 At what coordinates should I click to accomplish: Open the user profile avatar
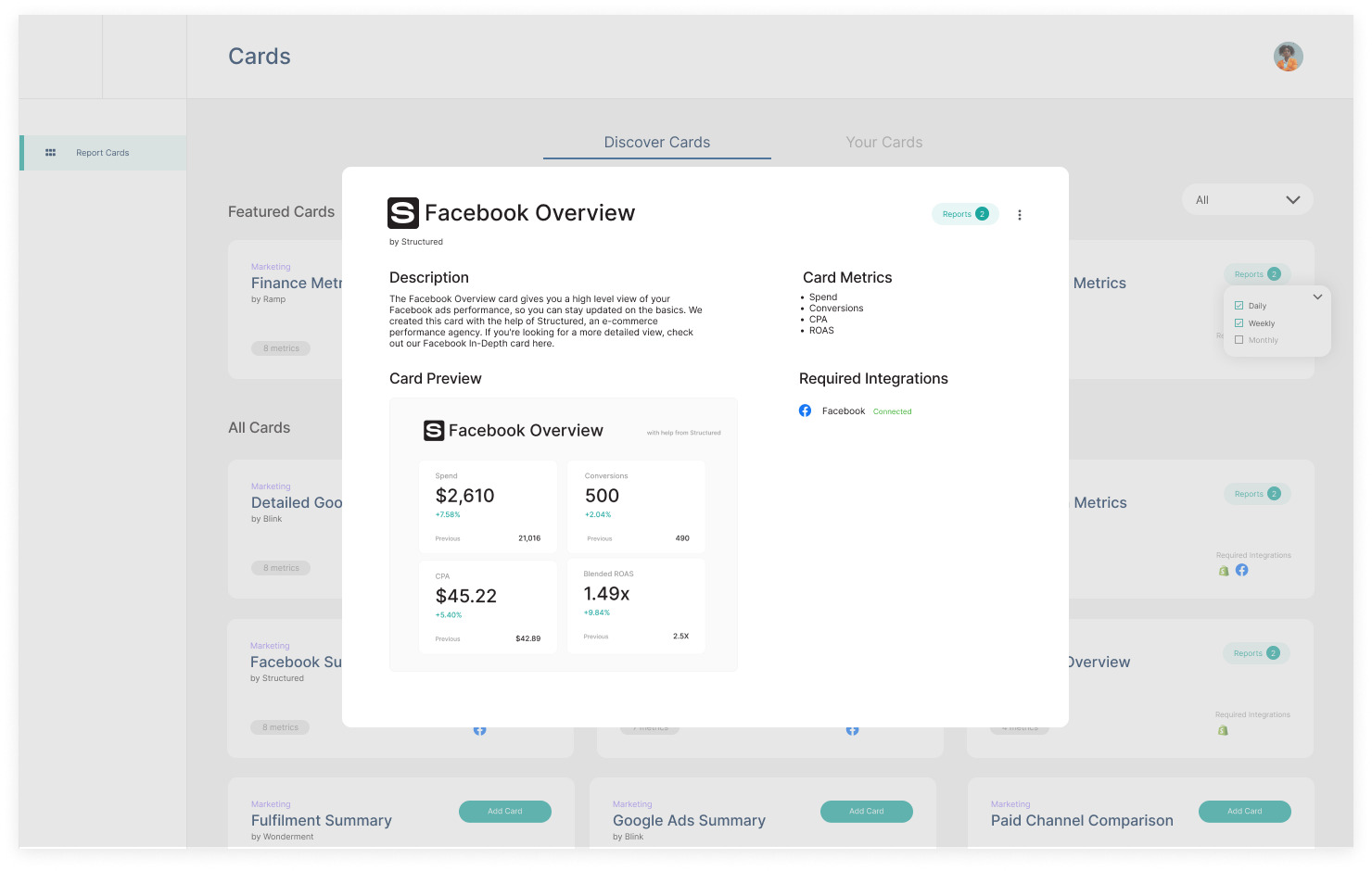(x=1288, y=57)
